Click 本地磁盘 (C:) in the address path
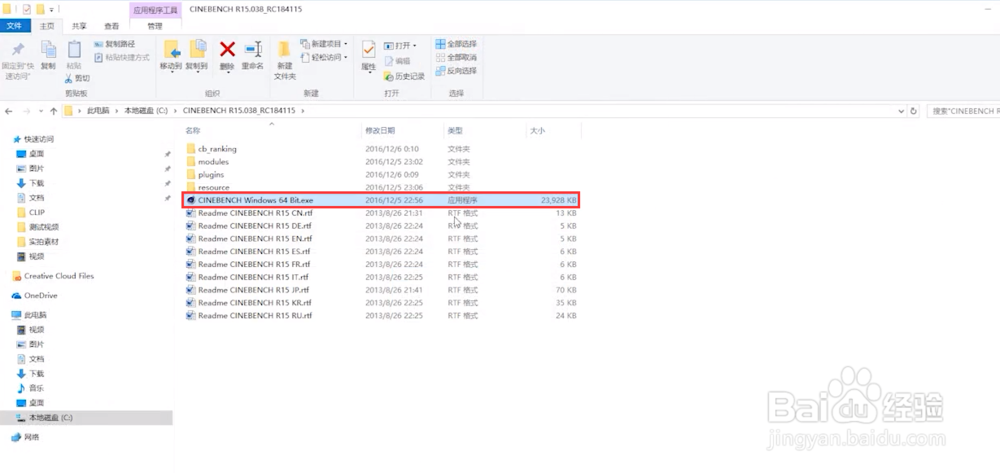 click(x=145, y=111)
